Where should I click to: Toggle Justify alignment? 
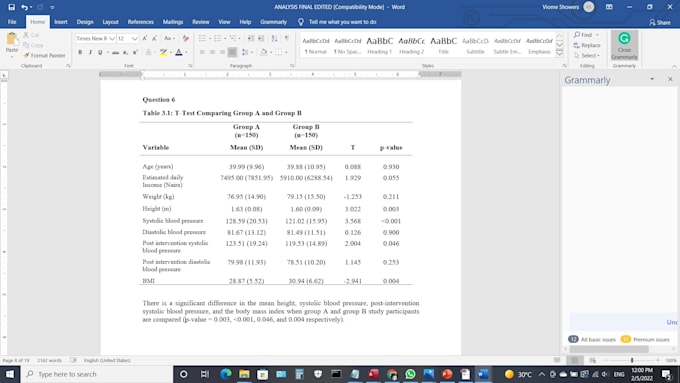[x=232, y=52]
